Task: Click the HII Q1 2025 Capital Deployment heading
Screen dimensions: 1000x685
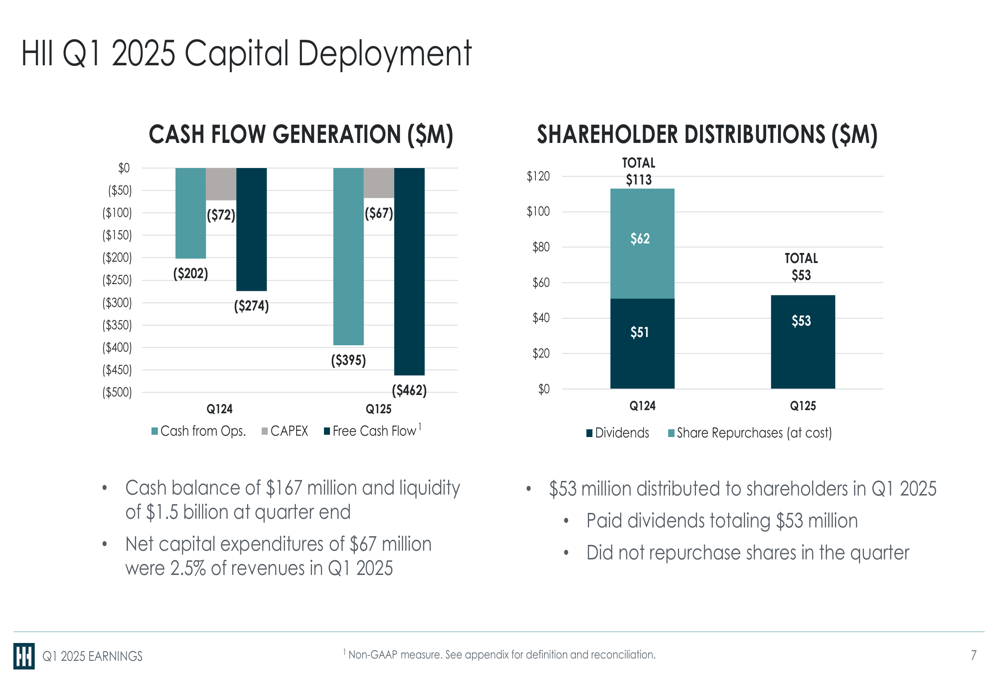Action: tap(246, 53)
